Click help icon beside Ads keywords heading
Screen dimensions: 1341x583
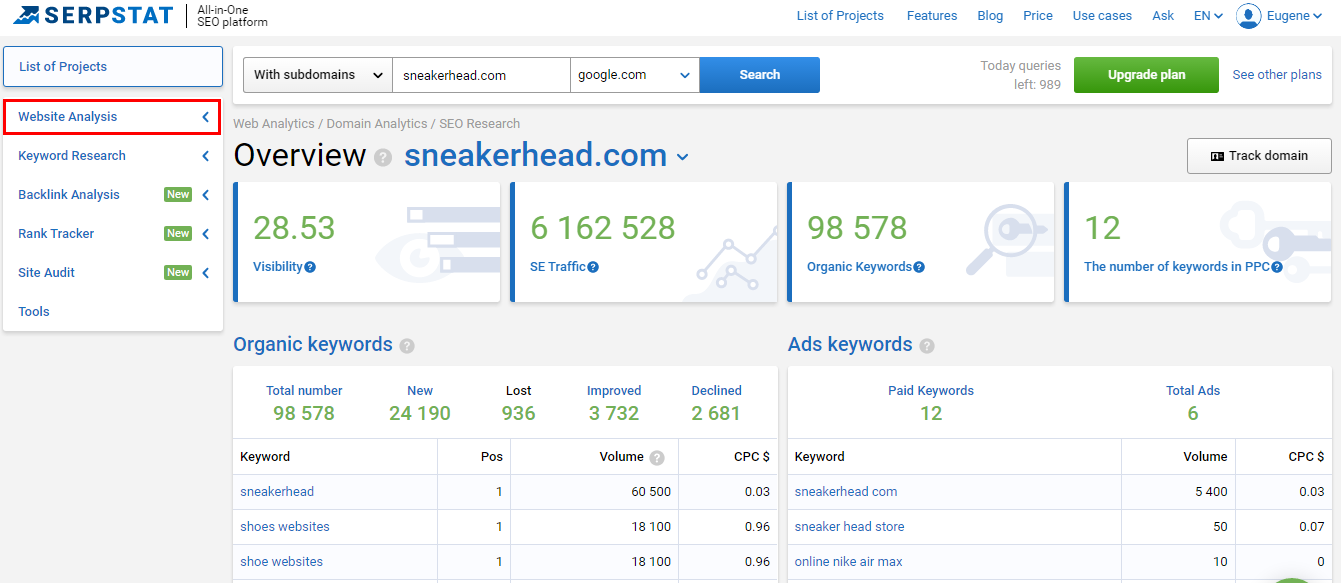(927, 346)
